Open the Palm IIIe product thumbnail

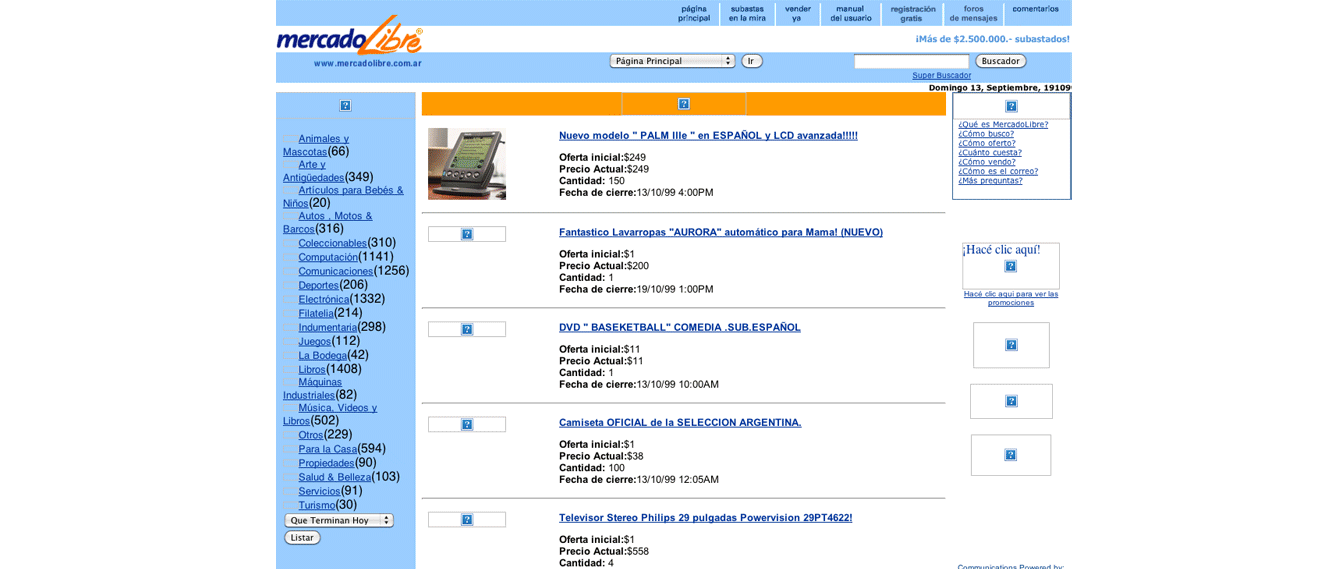pyautogui.click(x=466, y=164)
